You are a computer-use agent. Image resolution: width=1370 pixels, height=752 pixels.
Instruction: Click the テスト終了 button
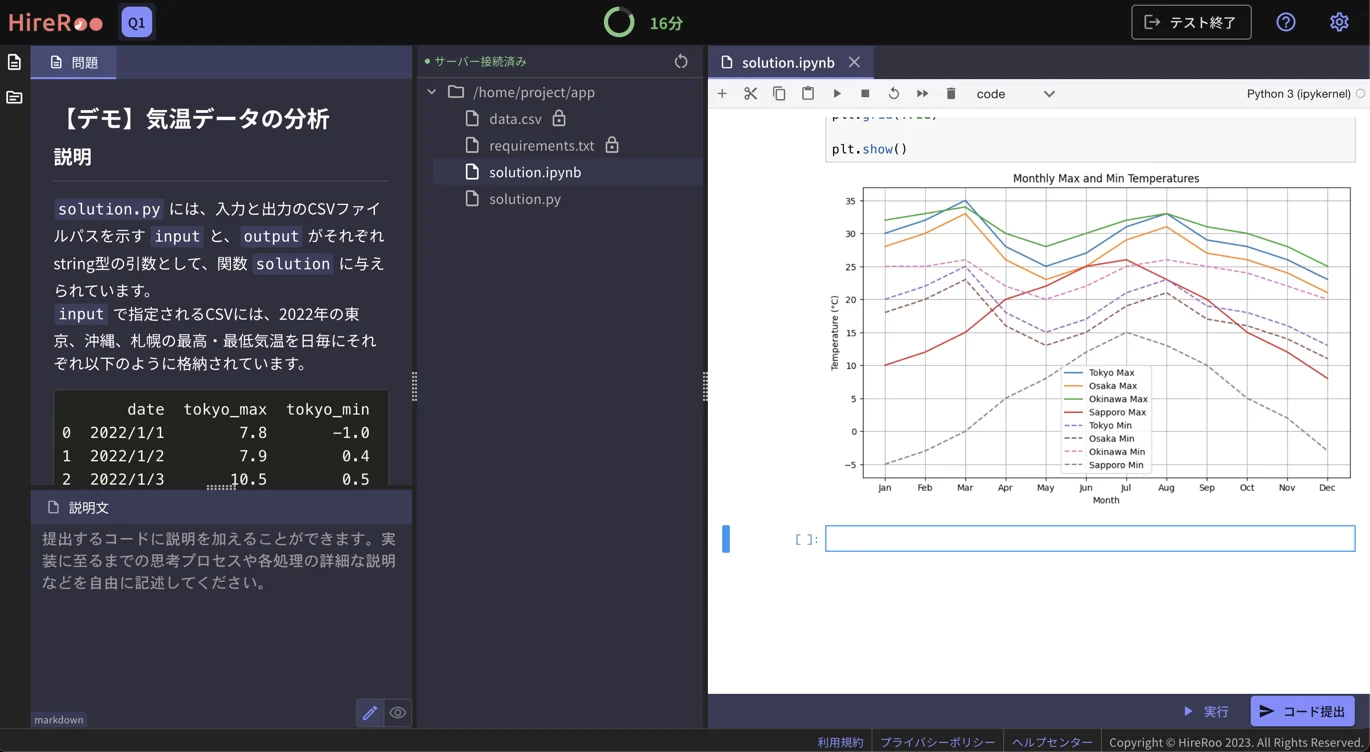click(1190, 22)
